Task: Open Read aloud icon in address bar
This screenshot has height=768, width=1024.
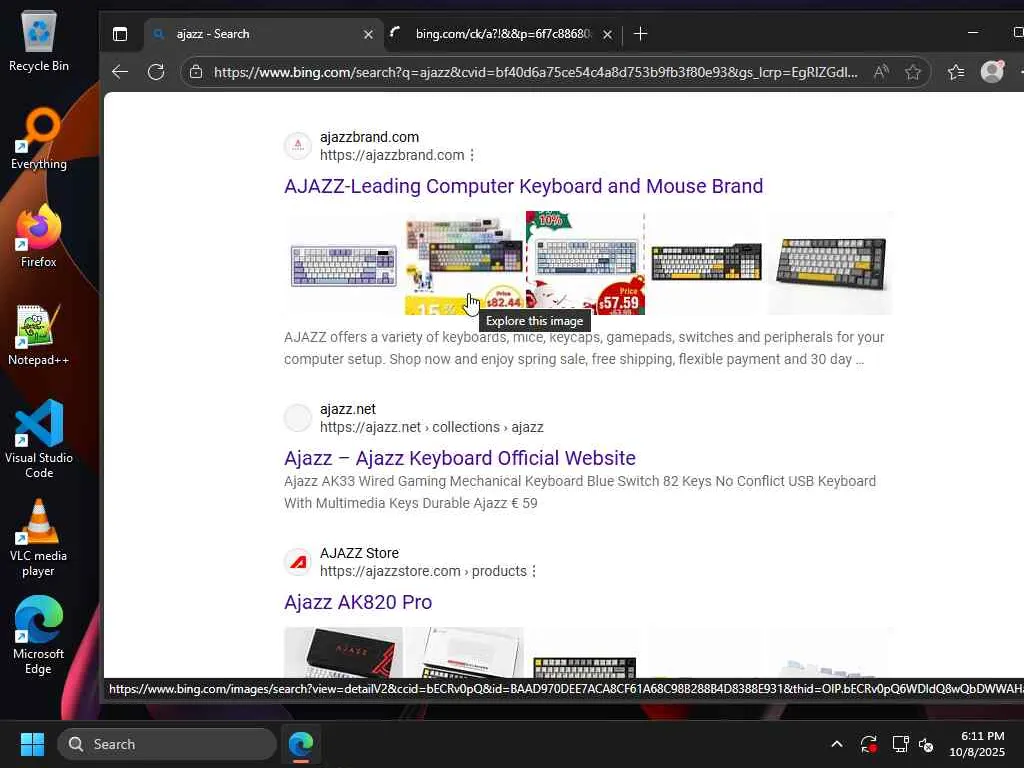Action: (x=881, y=72)
